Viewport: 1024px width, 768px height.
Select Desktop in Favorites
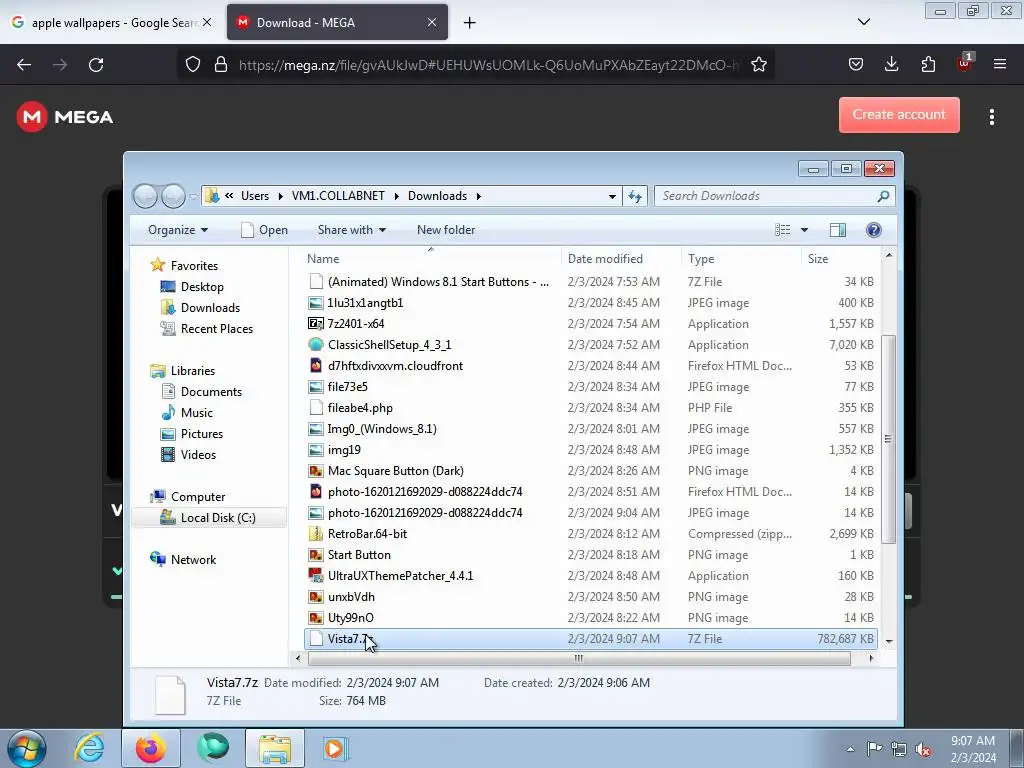tap(202, 287)
